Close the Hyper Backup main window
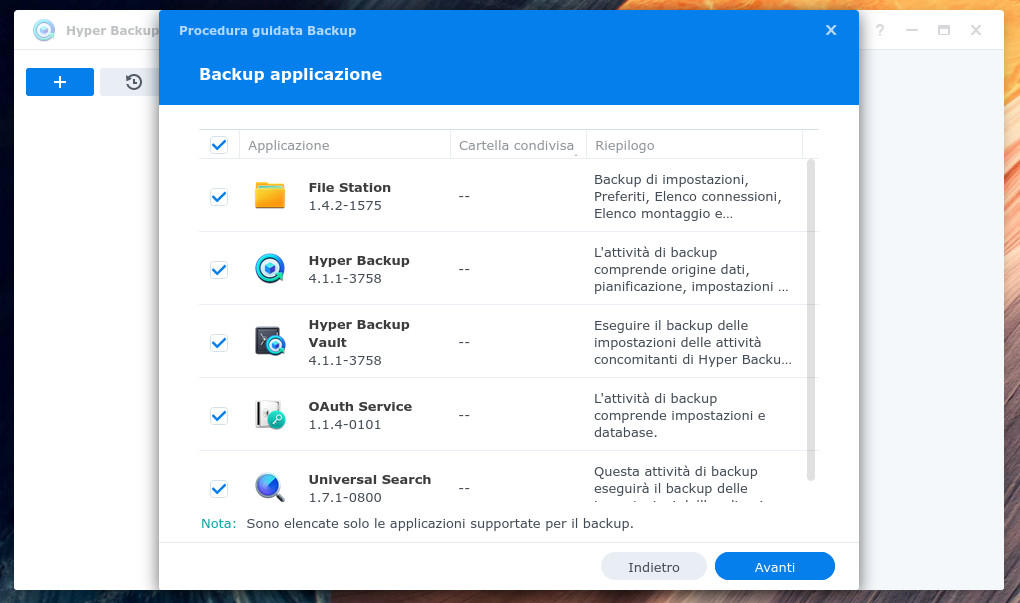The width and height of the screenshot is (1020, 603). [x=976, y=30]
